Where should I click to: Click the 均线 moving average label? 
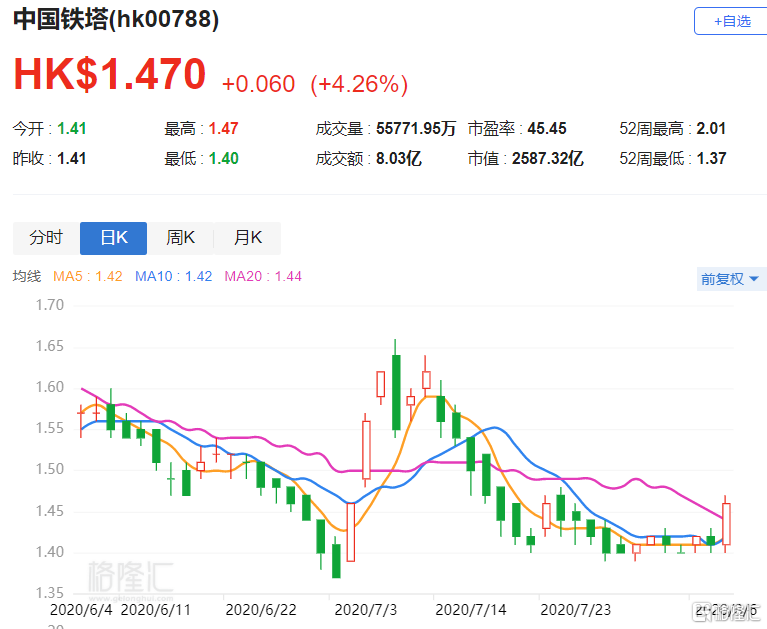click(27, 276)
